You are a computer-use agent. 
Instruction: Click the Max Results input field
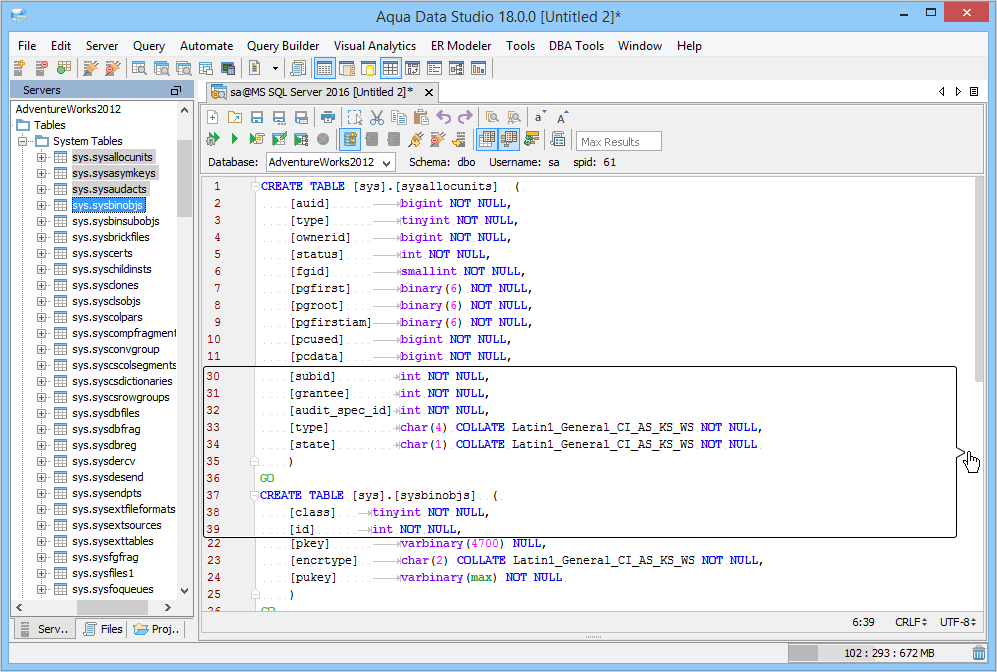click(x=619, y=142)
